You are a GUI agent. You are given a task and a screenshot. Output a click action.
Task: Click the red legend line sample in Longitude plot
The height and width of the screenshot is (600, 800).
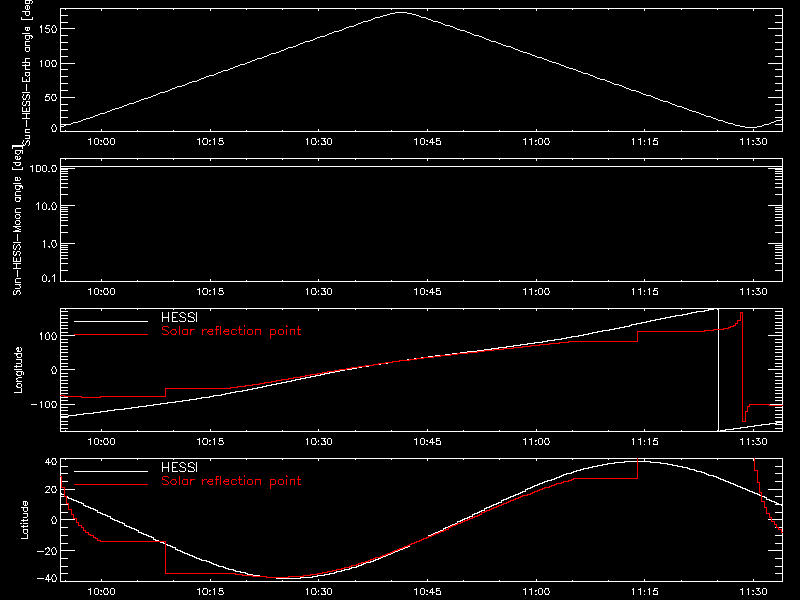tap(111, 335)
